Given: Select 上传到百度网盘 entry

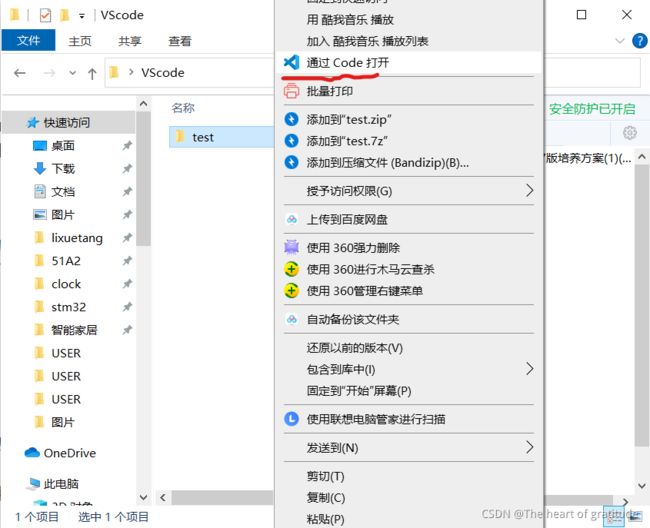Looking at the screenshot, I should 409,219.
